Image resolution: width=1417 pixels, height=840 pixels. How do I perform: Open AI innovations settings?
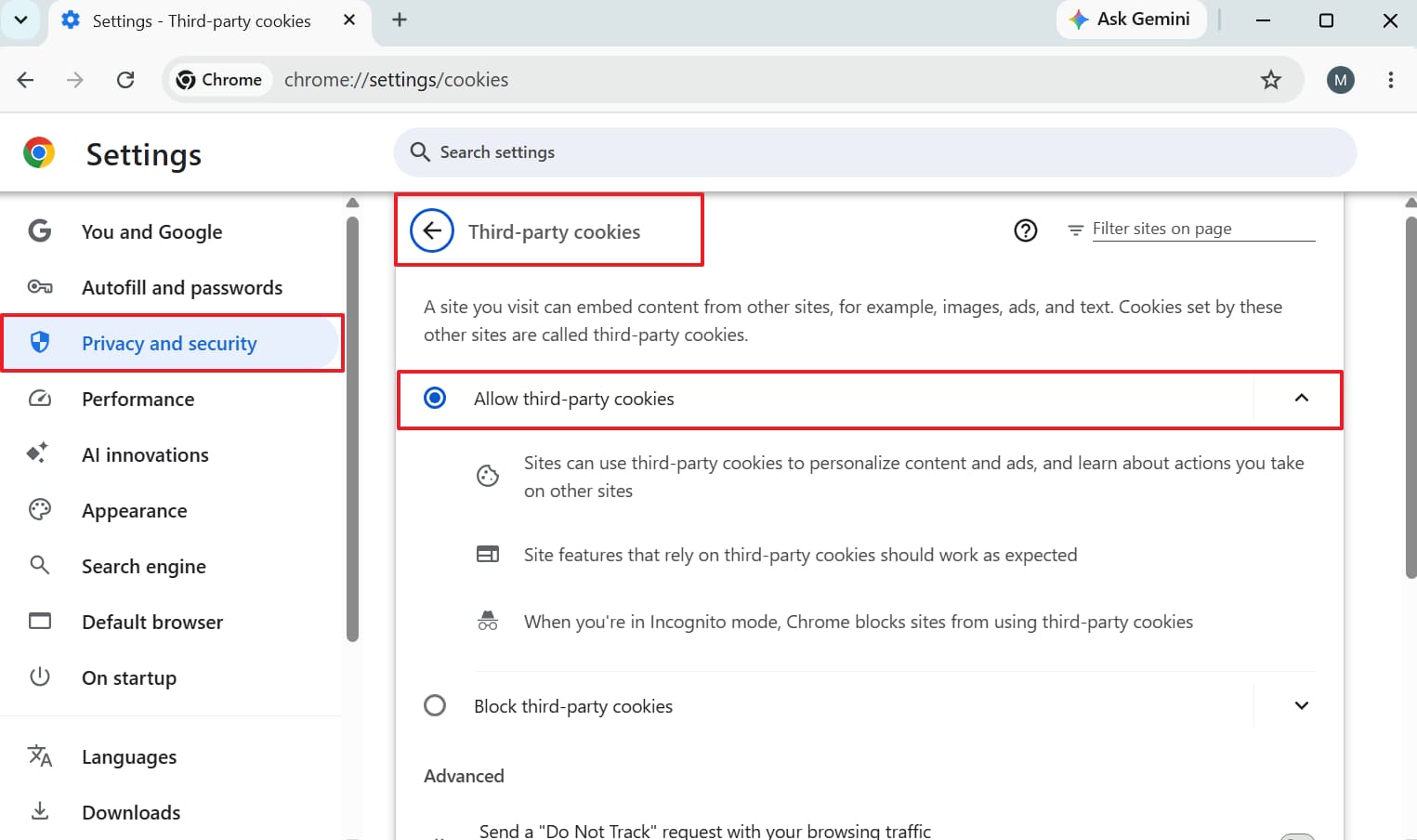(172, 454)
